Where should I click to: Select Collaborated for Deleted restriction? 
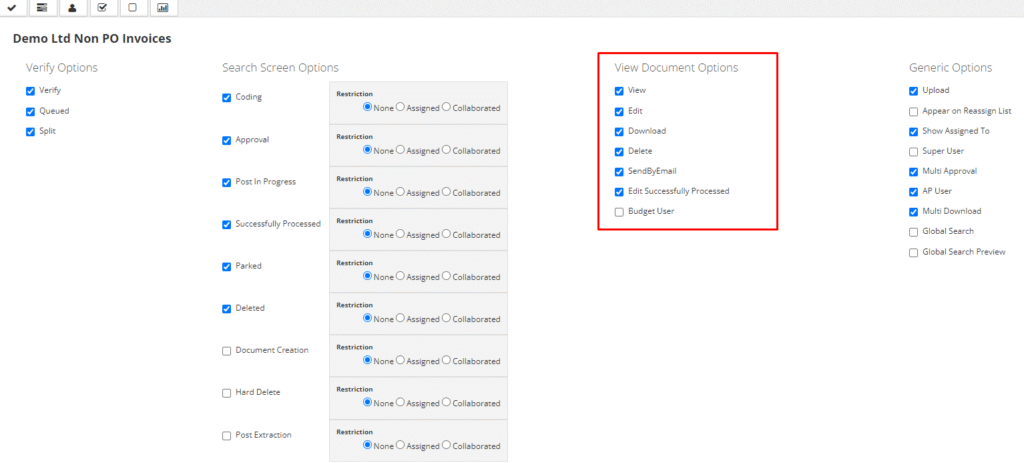point(446,318)
